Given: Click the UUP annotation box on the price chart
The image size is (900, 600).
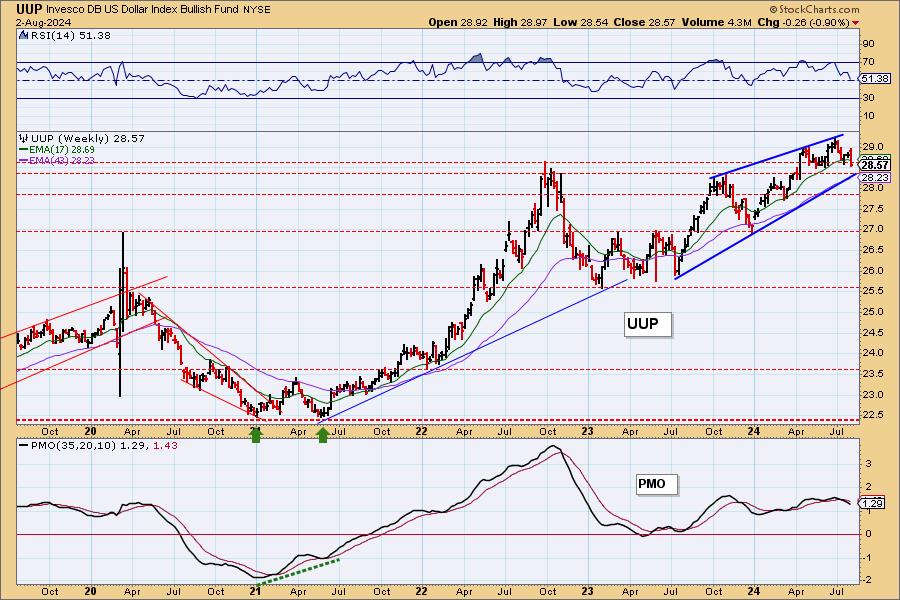Looking at the screenshot, I should coord(647,324).
